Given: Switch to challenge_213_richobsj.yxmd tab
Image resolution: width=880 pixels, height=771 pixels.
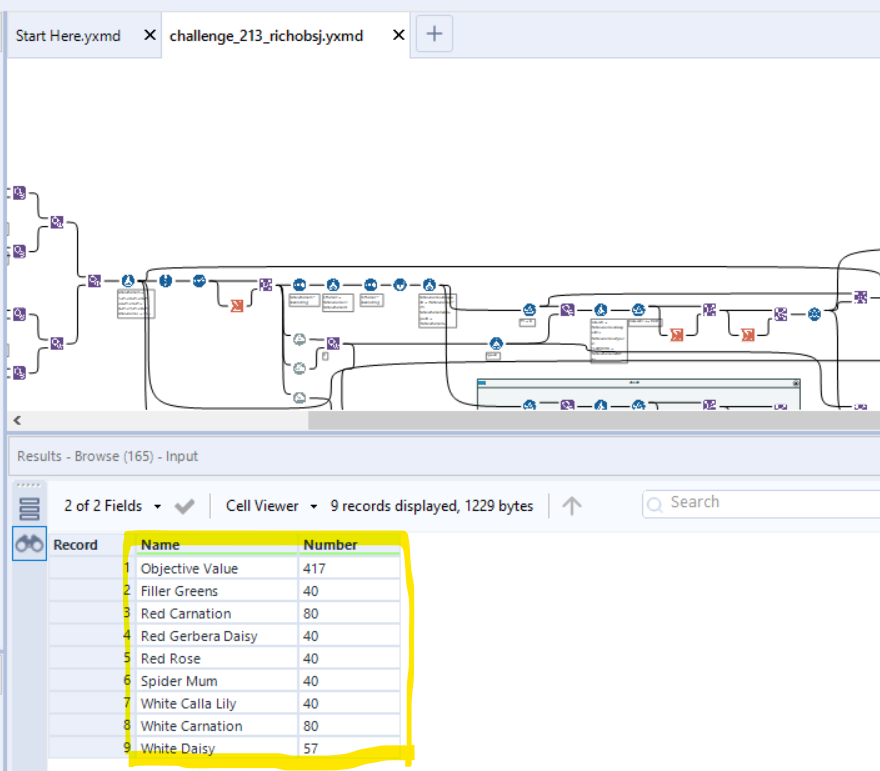Looking at the screenshot, I should (x=266, y=36).
